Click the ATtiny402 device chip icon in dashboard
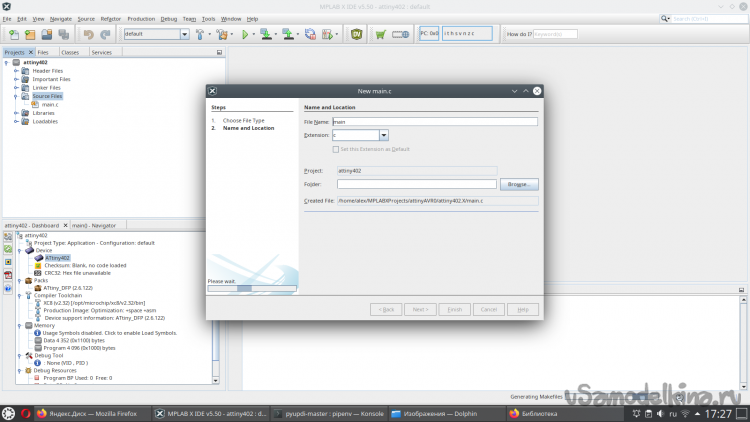 (39, 257)
